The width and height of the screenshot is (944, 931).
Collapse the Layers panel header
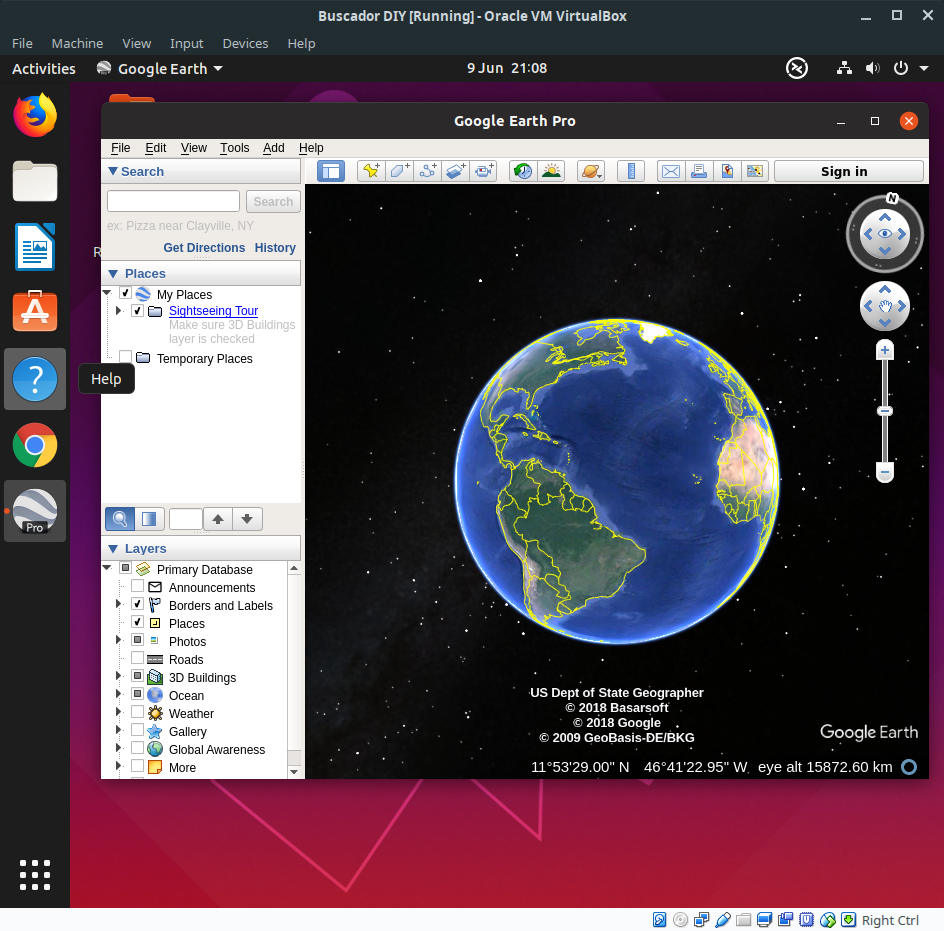113,549
